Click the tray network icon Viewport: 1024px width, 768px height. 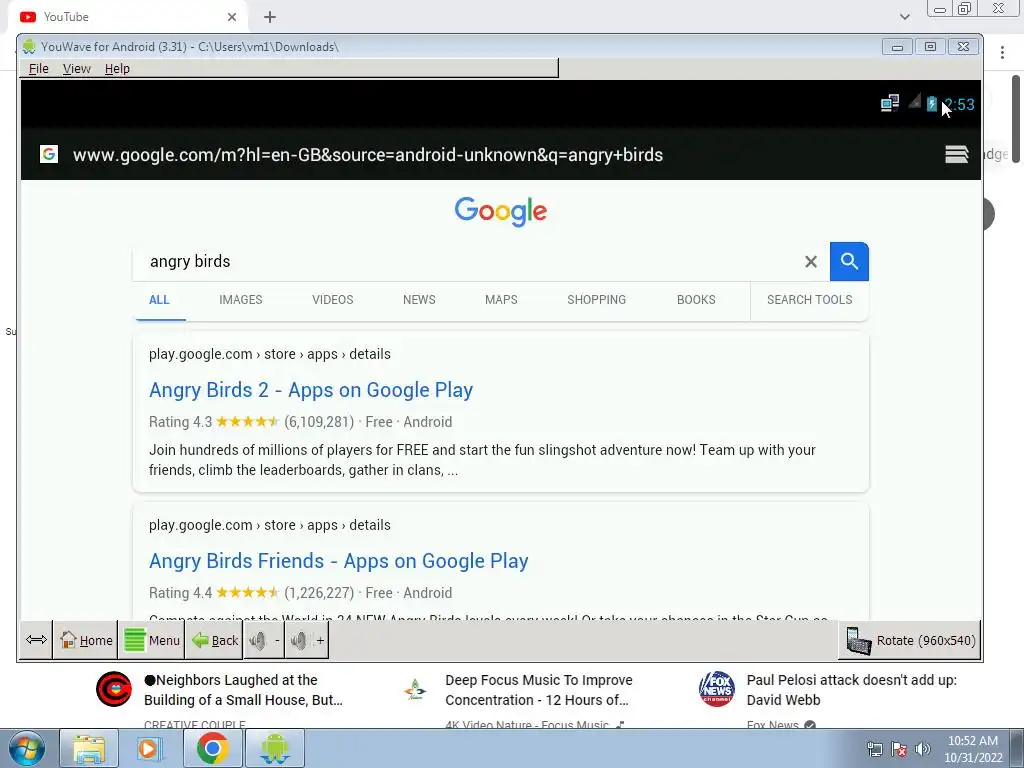tap(874, 749)
